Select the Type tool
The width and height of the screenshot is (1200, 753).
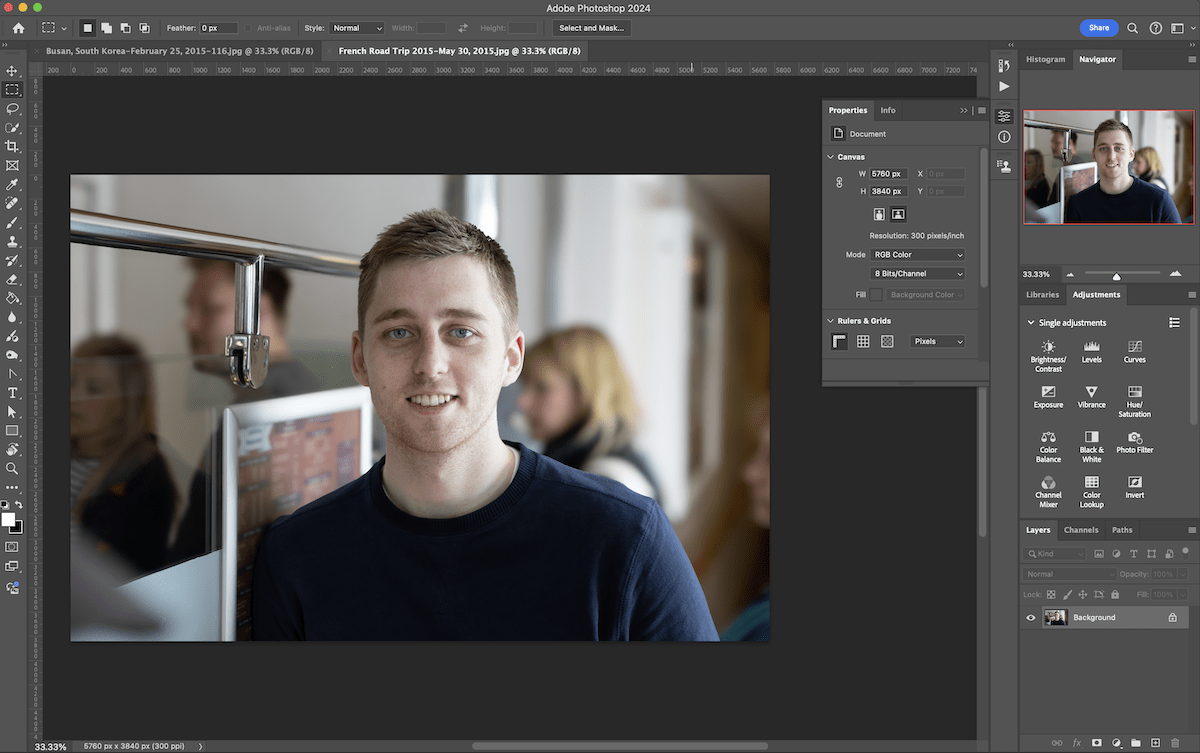13,393
